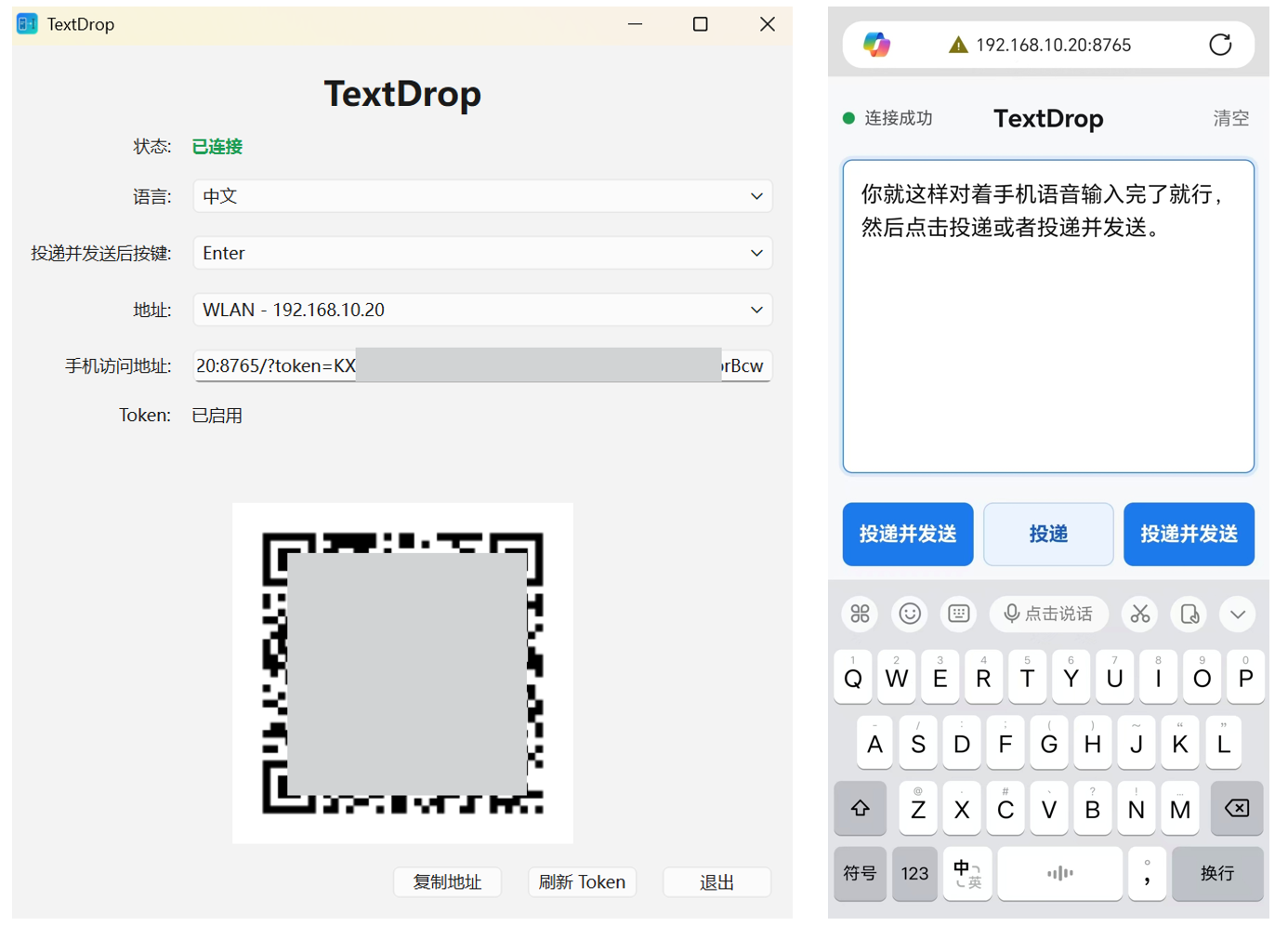1288x926 pixels.
Task: Open the 地址 dropdown showing WLAN
Action: (x=483, y=310)
